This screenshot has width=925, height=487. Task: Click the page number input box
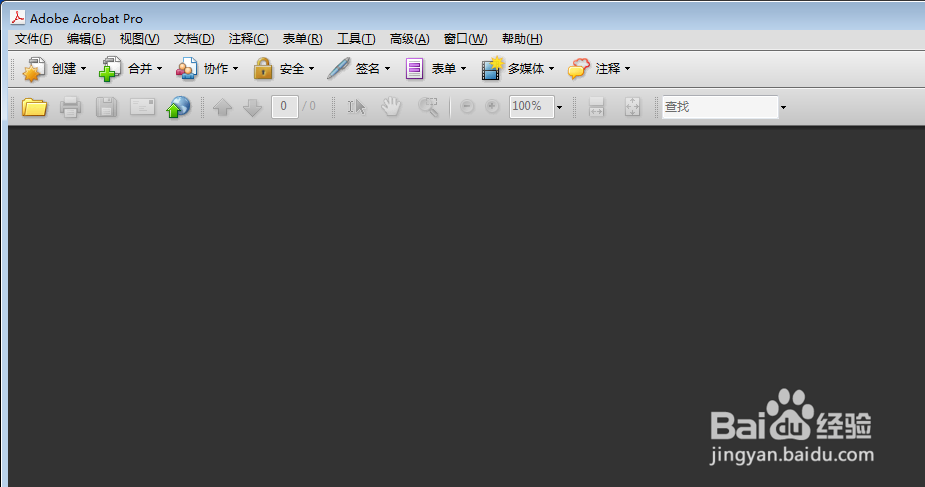pos(284,107)
